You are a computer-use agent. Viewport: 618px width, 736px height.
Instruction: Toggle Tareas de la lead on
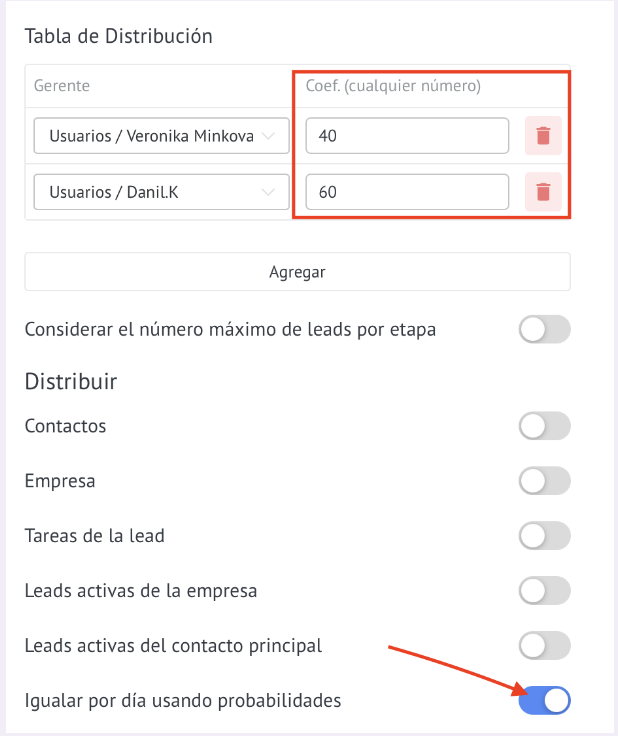[x=544, y=536]
